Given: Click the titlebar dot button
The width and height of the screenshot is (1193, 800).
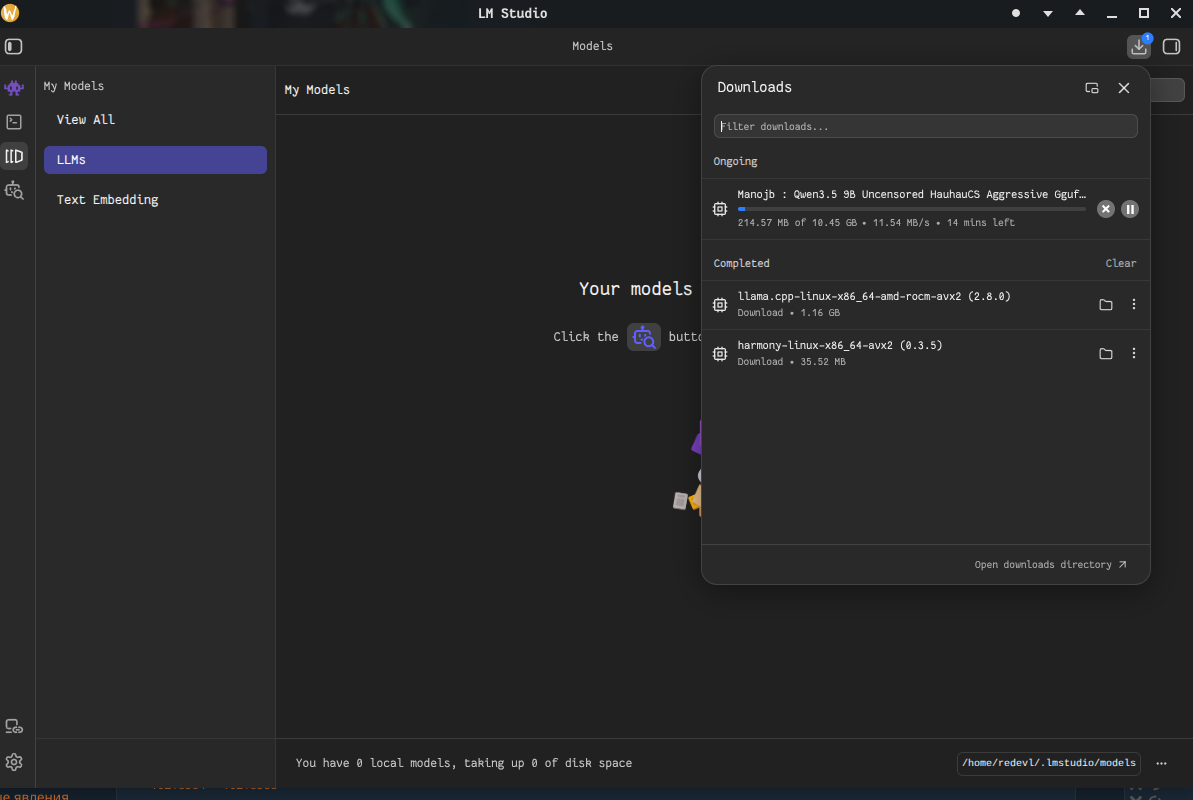Looking at the screenshot, I should point(1016,13).
